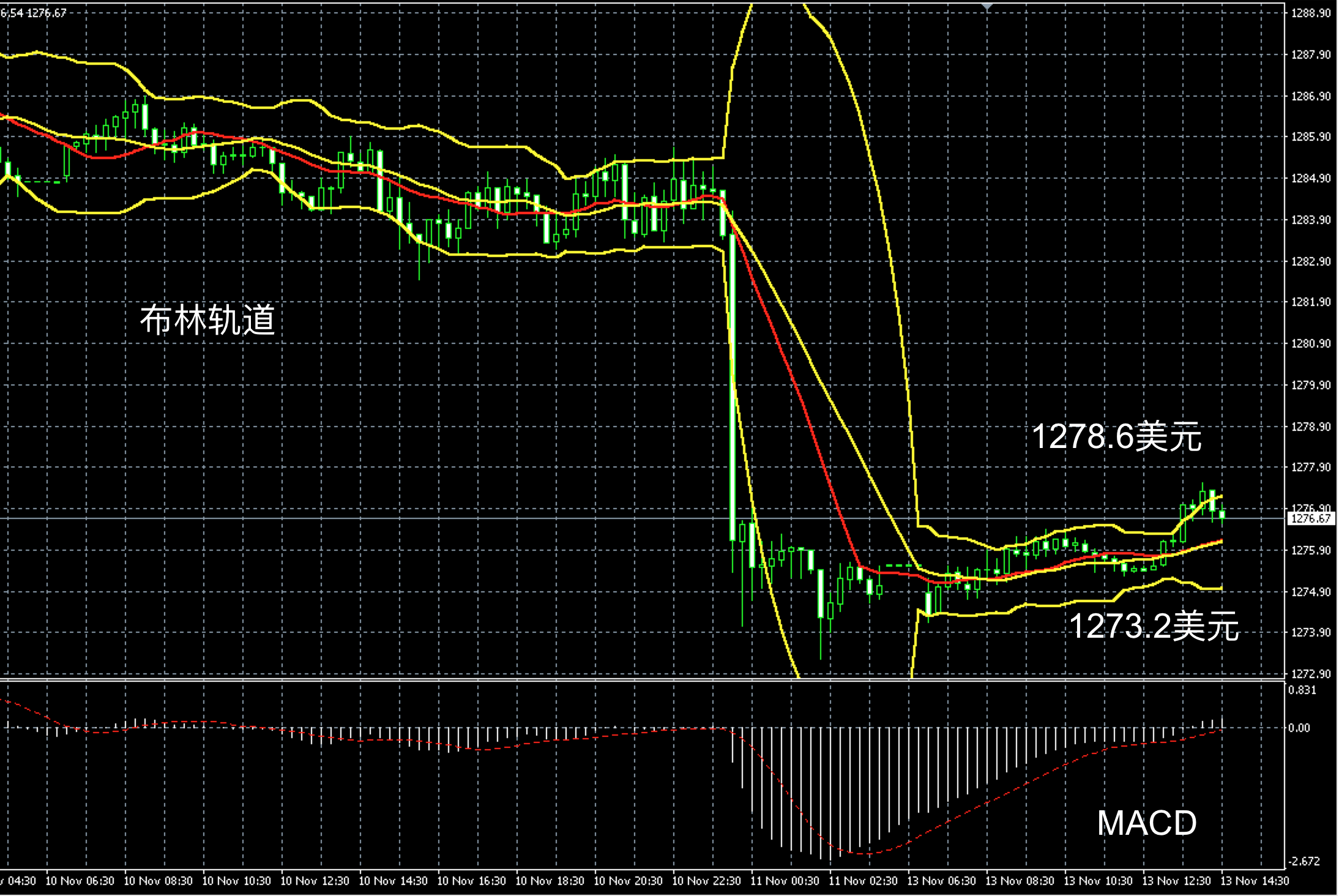Click the 10 Nov 22:30 time label
The height and width of the screenshot is (896, 1339).
pos(706,881)
